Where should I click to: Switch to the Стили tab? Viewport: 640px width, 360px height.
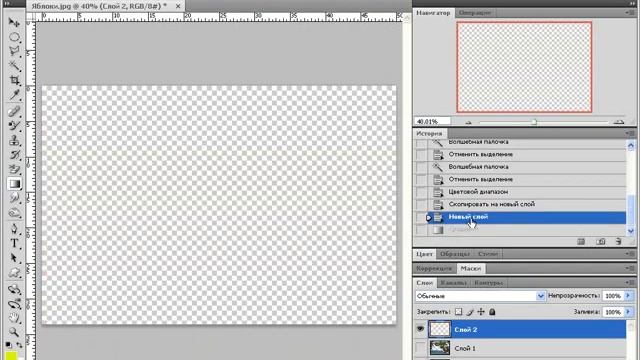point(488,254)
